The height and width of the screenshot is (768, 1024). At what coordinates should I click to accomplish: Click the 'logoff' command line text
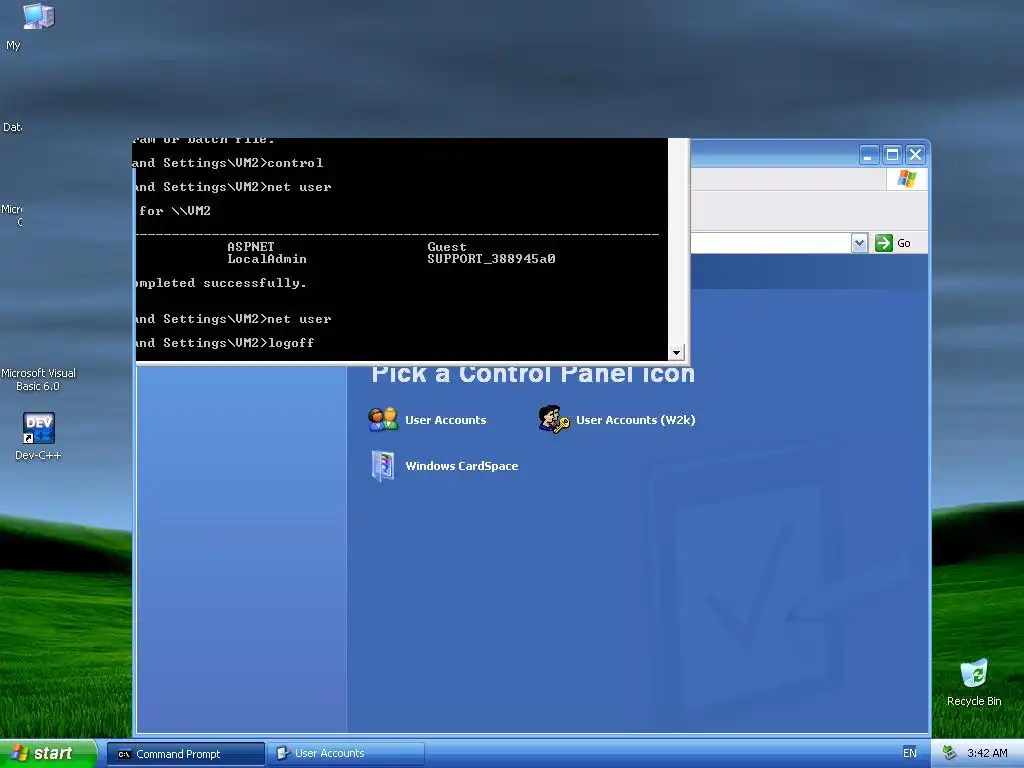[x=291, y=343]
